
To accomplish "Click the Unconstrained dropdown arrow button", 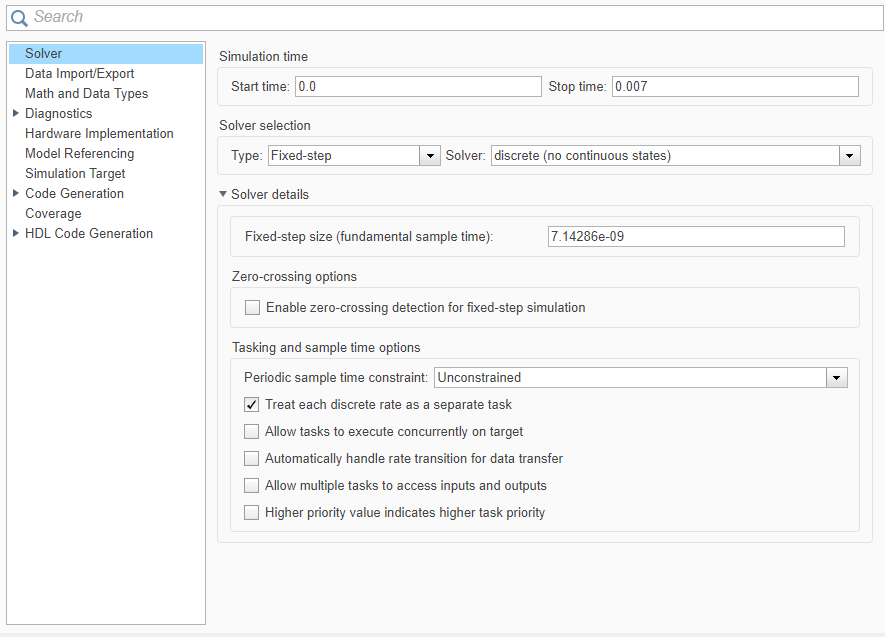I will (837, 377).
